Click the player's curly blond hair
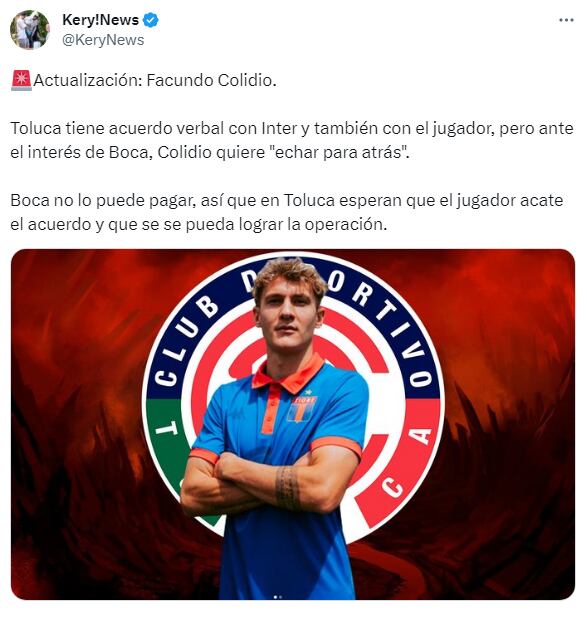Viewport: 587px width, 621px height. (289, 276)
